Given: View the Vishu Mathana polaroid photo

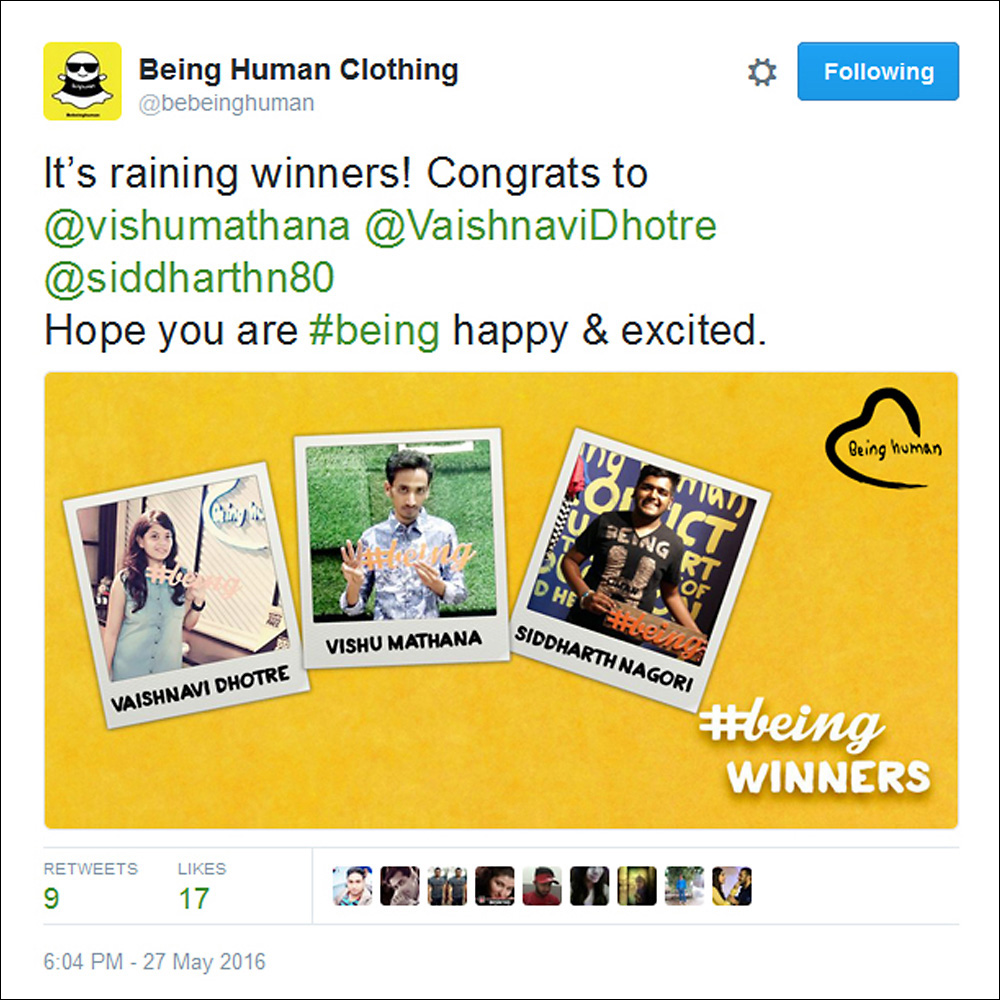Looking at the screenshot, I should coord(401,548).
